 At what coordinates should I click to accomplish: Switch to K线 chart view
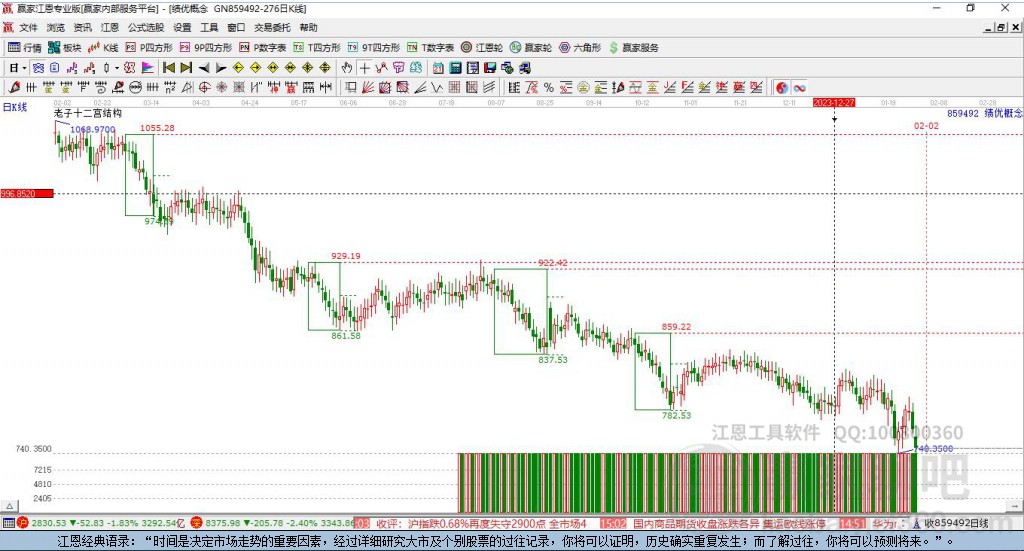point(103,47)
